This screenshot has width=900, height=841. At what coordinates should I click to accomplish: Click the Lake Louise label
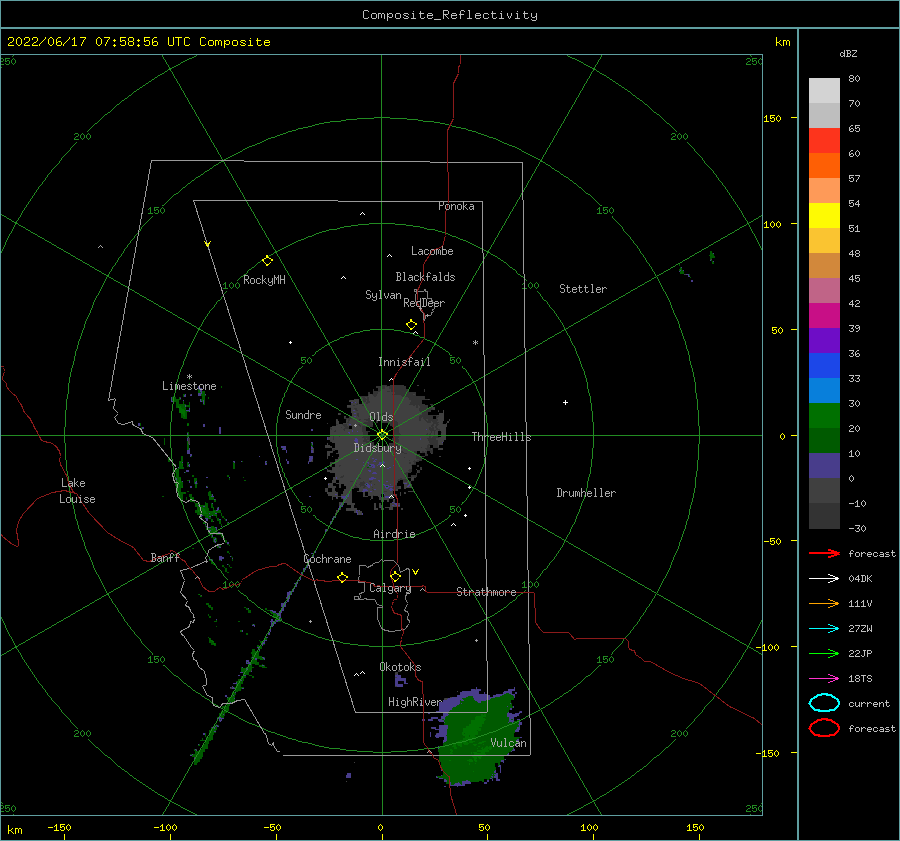77,491
